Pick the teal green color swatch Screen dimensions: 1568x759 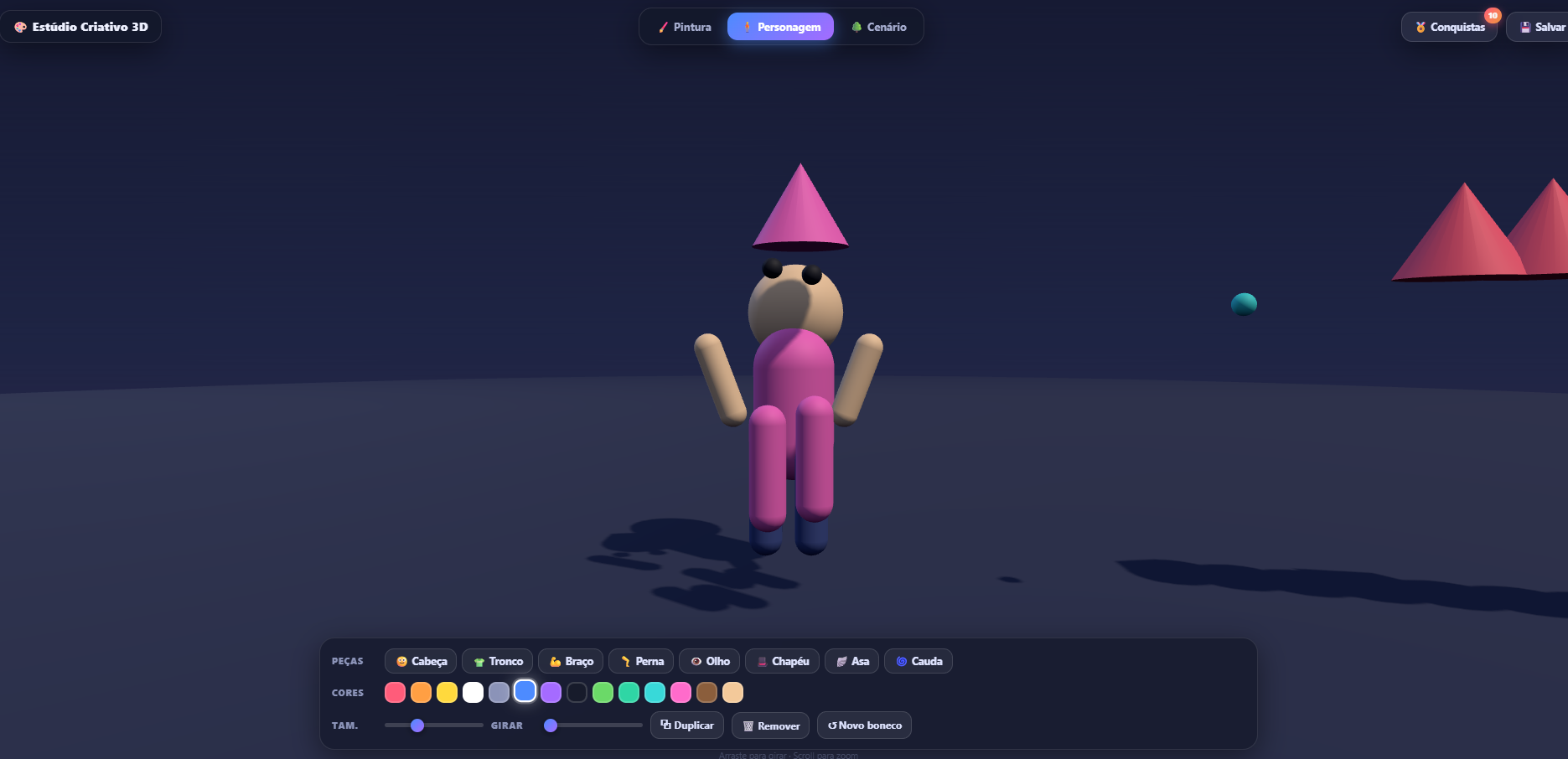pos(629,692)
